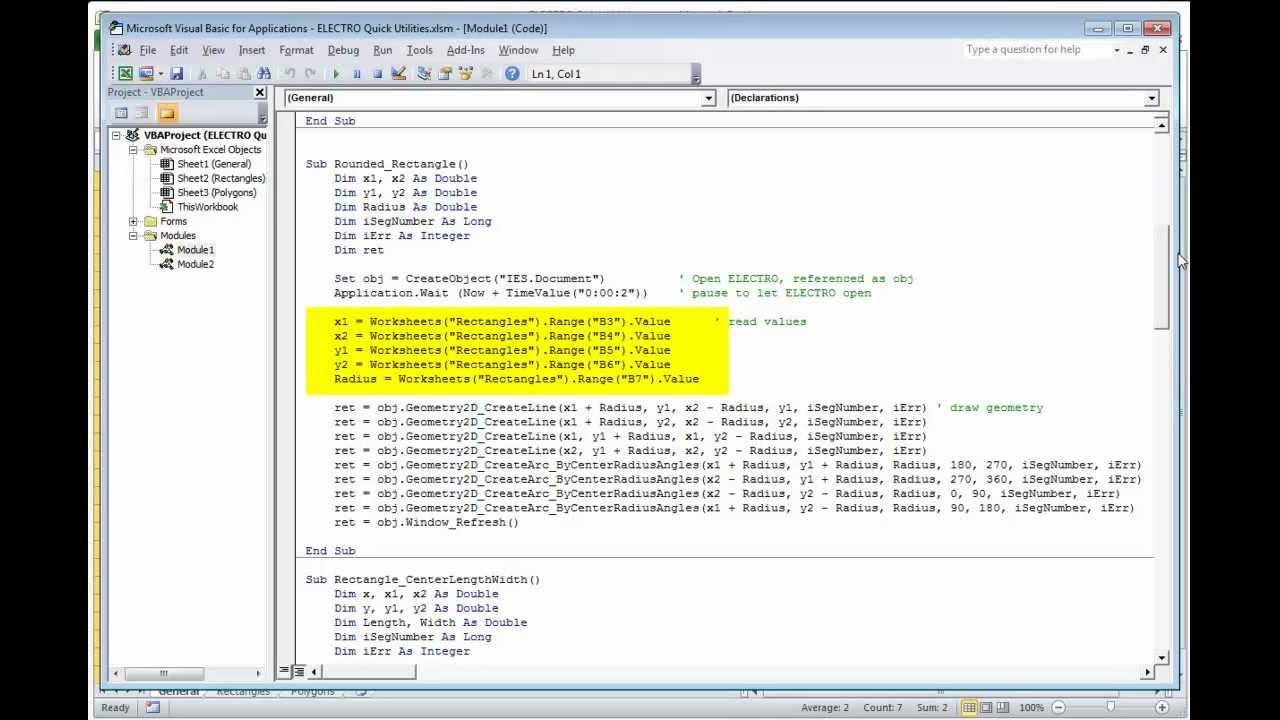
Task: Save the workbook with the floppy disk icon
Action: pyautogui.click(x=177, y=73)
